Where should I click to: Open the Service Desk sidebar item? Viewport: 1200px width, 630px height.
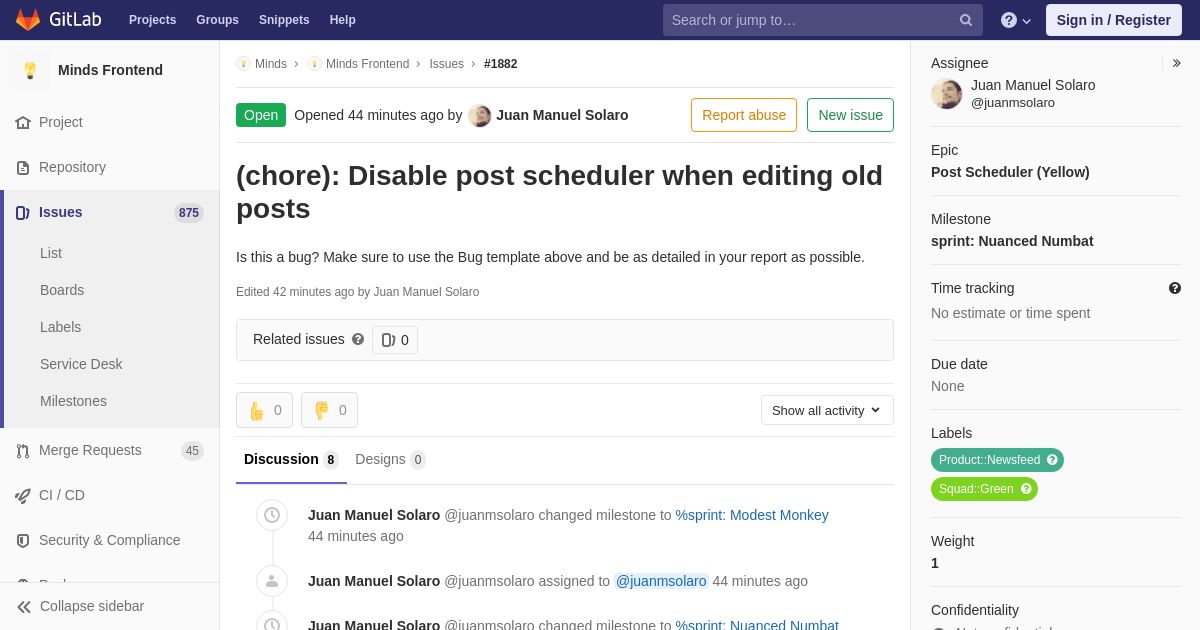click(x=81, y=364)
